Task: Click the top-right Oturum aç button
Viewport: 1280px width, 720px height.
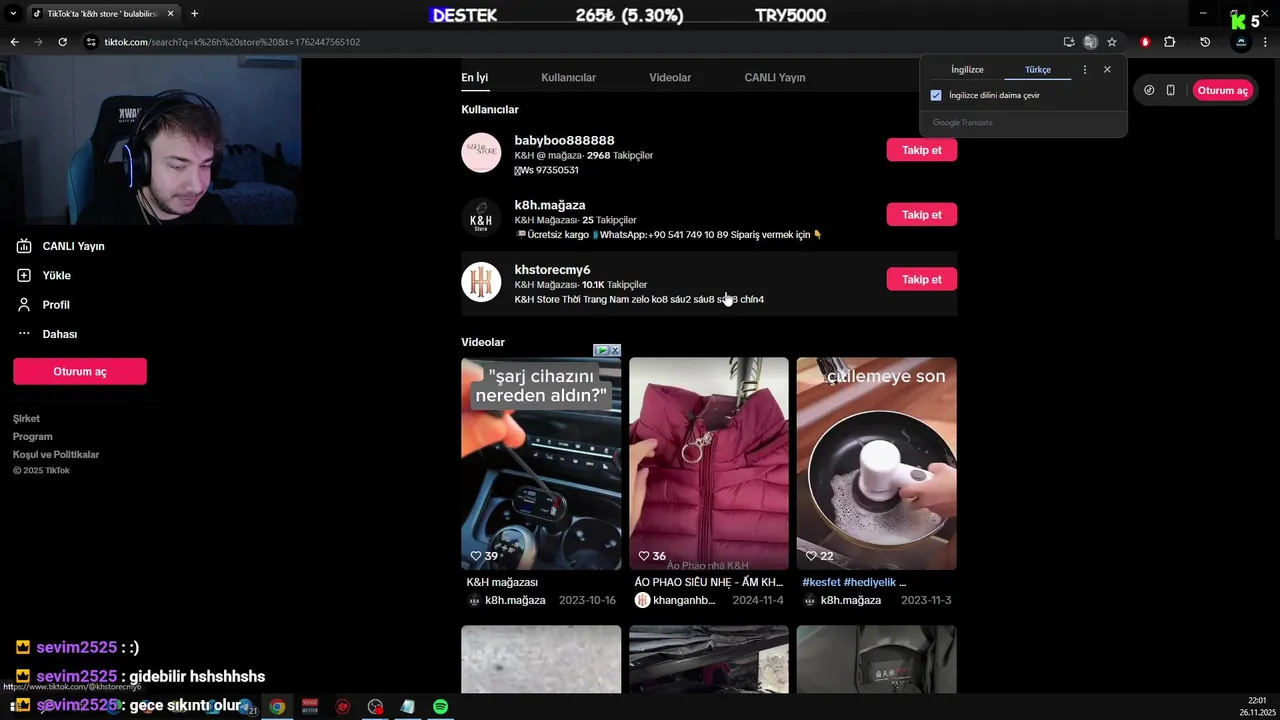Action: click(x=1222, y=90)
